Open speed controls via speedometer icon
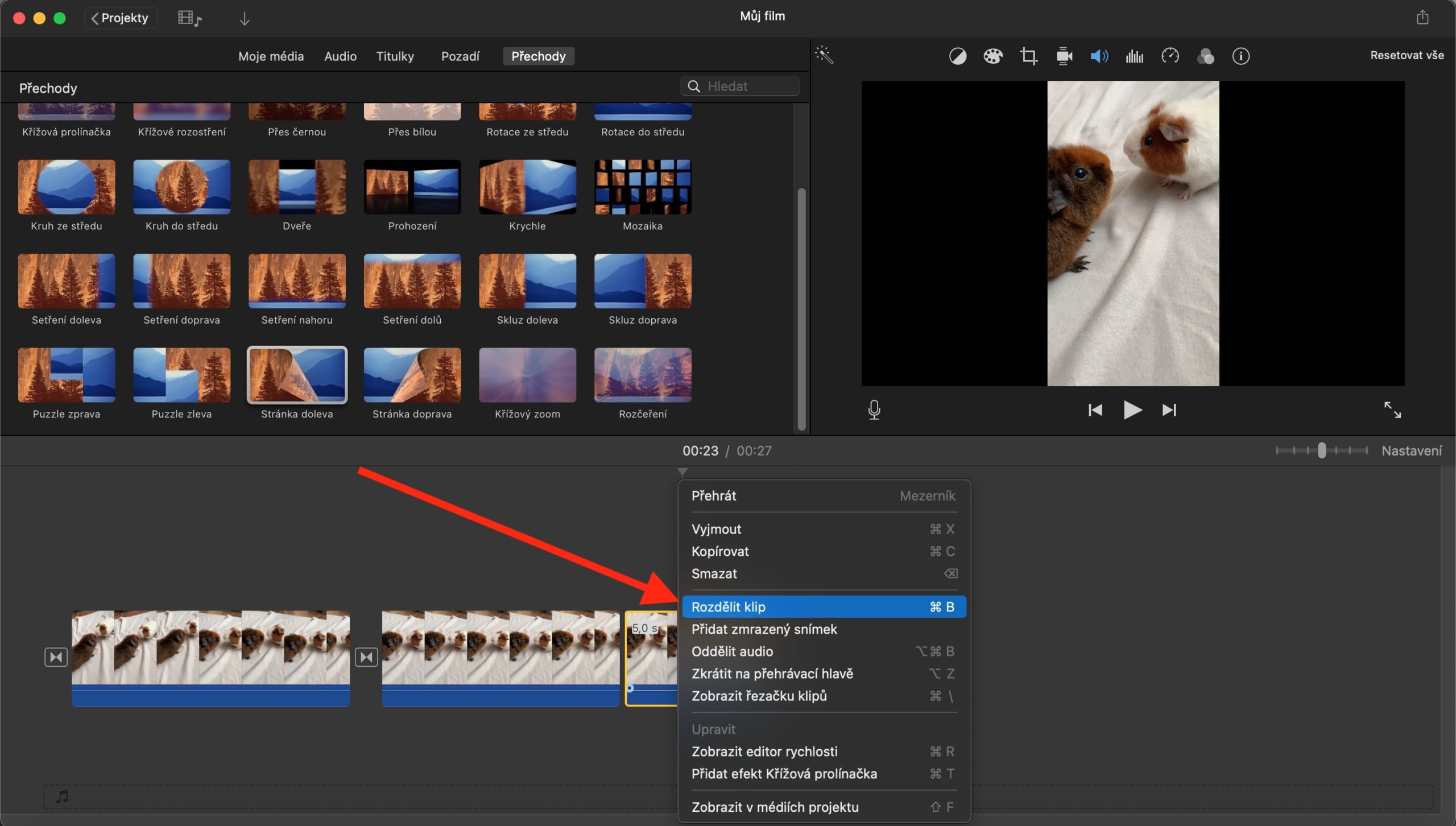The image size is (1456, 826). (1170, 56)
